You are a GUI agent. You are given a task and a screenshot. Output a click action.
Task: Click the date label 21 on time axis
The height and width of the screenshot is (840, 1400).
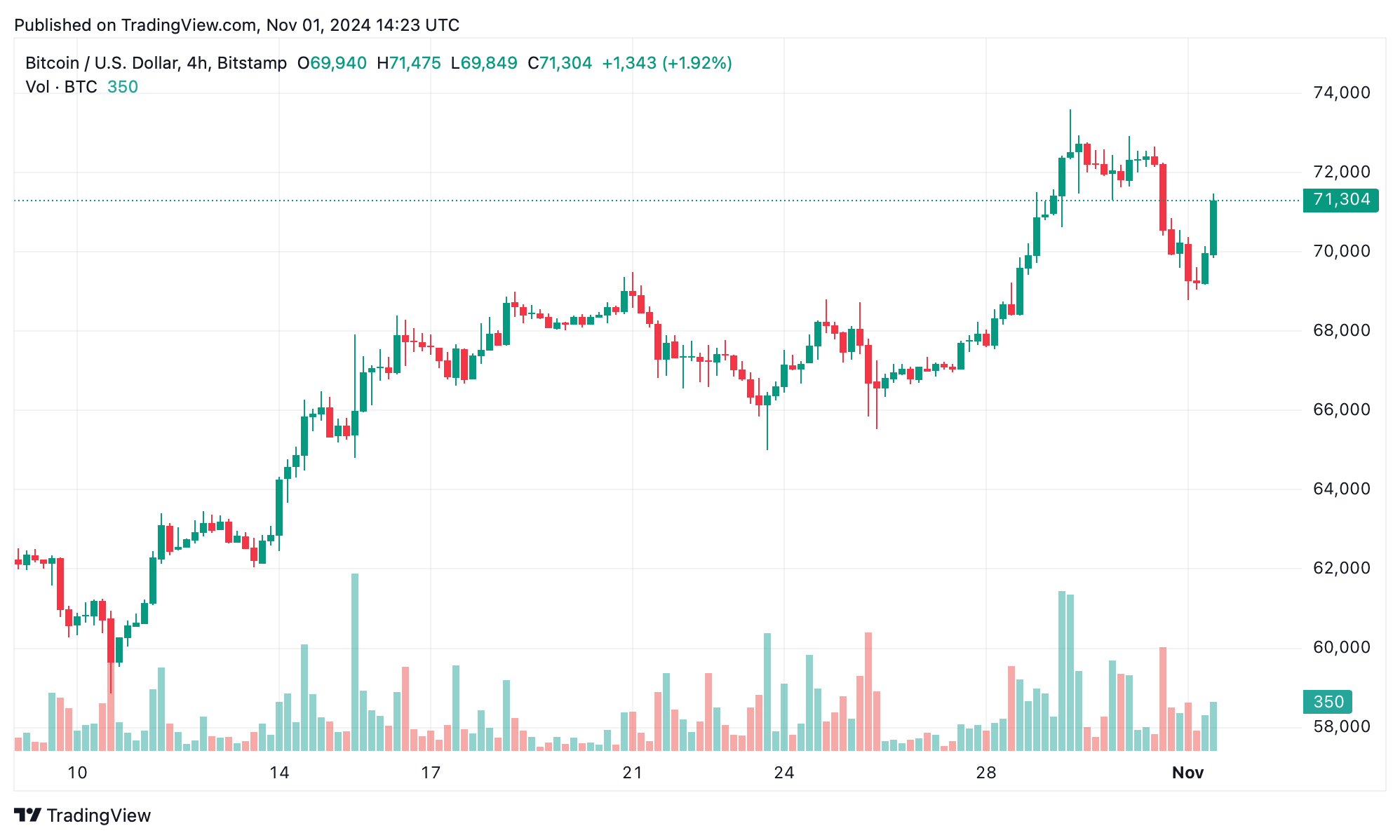[633, 773]
